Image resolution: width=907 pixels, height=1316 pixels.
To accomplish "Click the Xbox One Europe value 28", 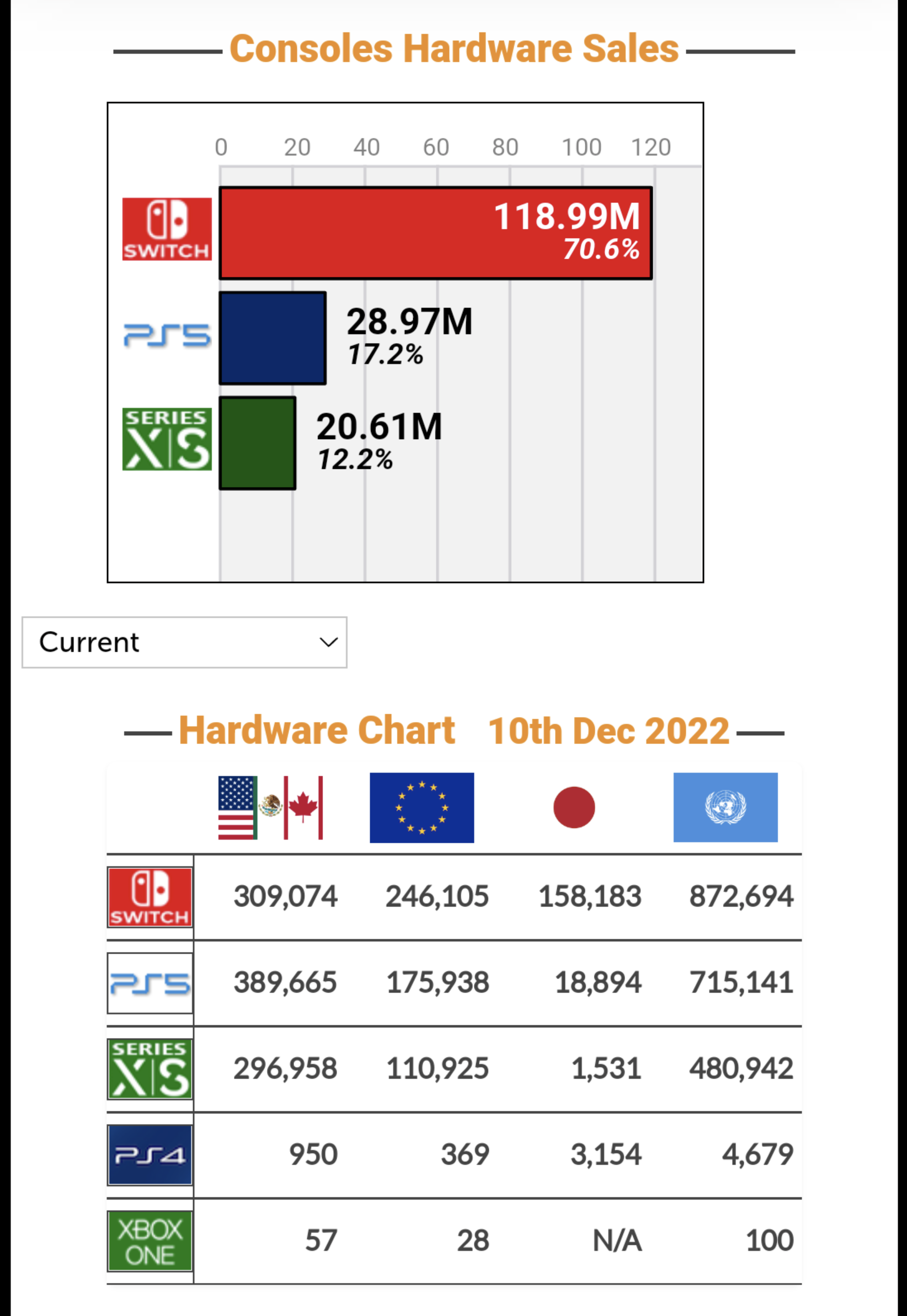I will click(x=473, y=1240).
